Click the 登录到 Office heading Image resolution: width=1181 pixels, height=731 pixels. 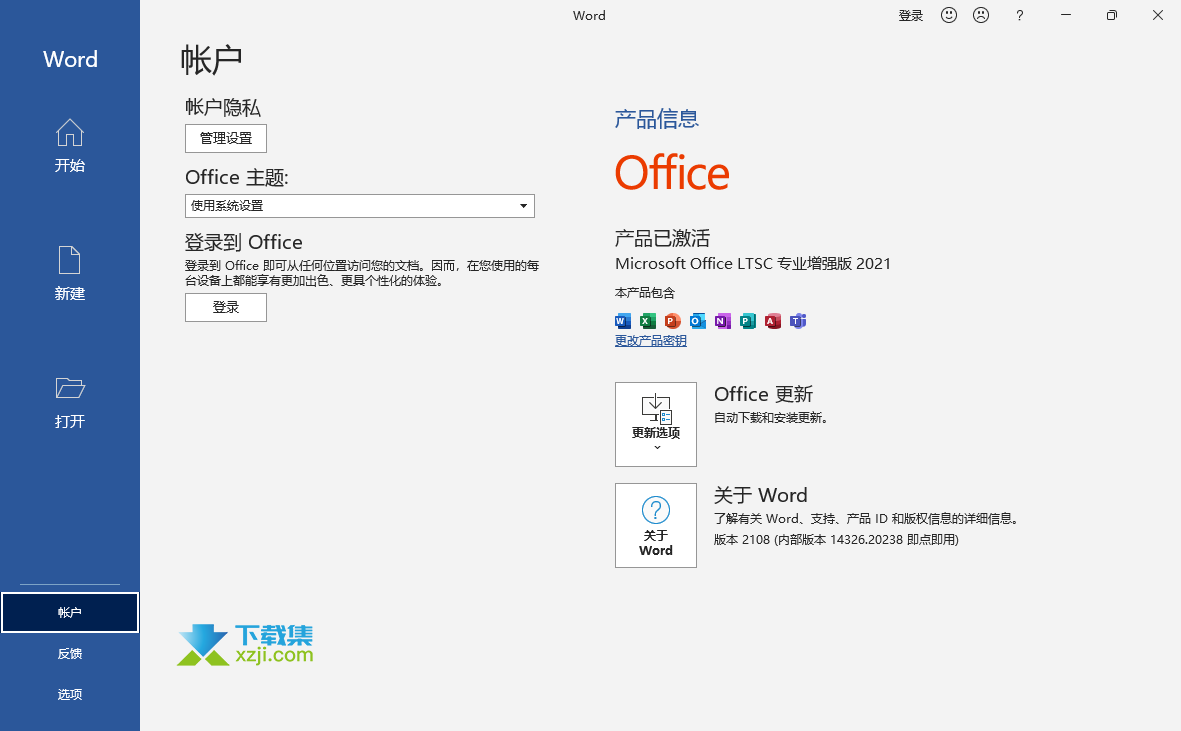point(244,242)
